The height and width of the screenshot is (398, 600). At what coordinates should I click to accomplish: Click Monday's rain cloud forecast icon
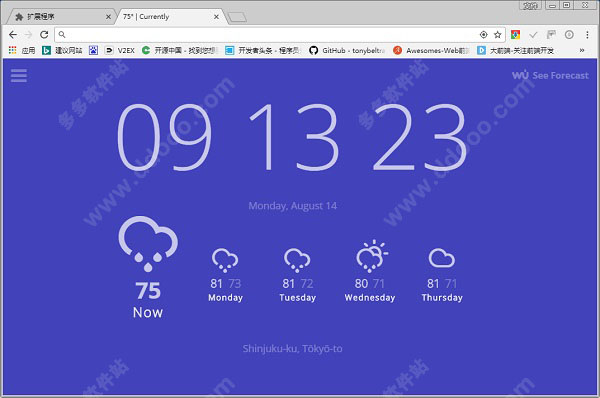(x=225, y=260)
